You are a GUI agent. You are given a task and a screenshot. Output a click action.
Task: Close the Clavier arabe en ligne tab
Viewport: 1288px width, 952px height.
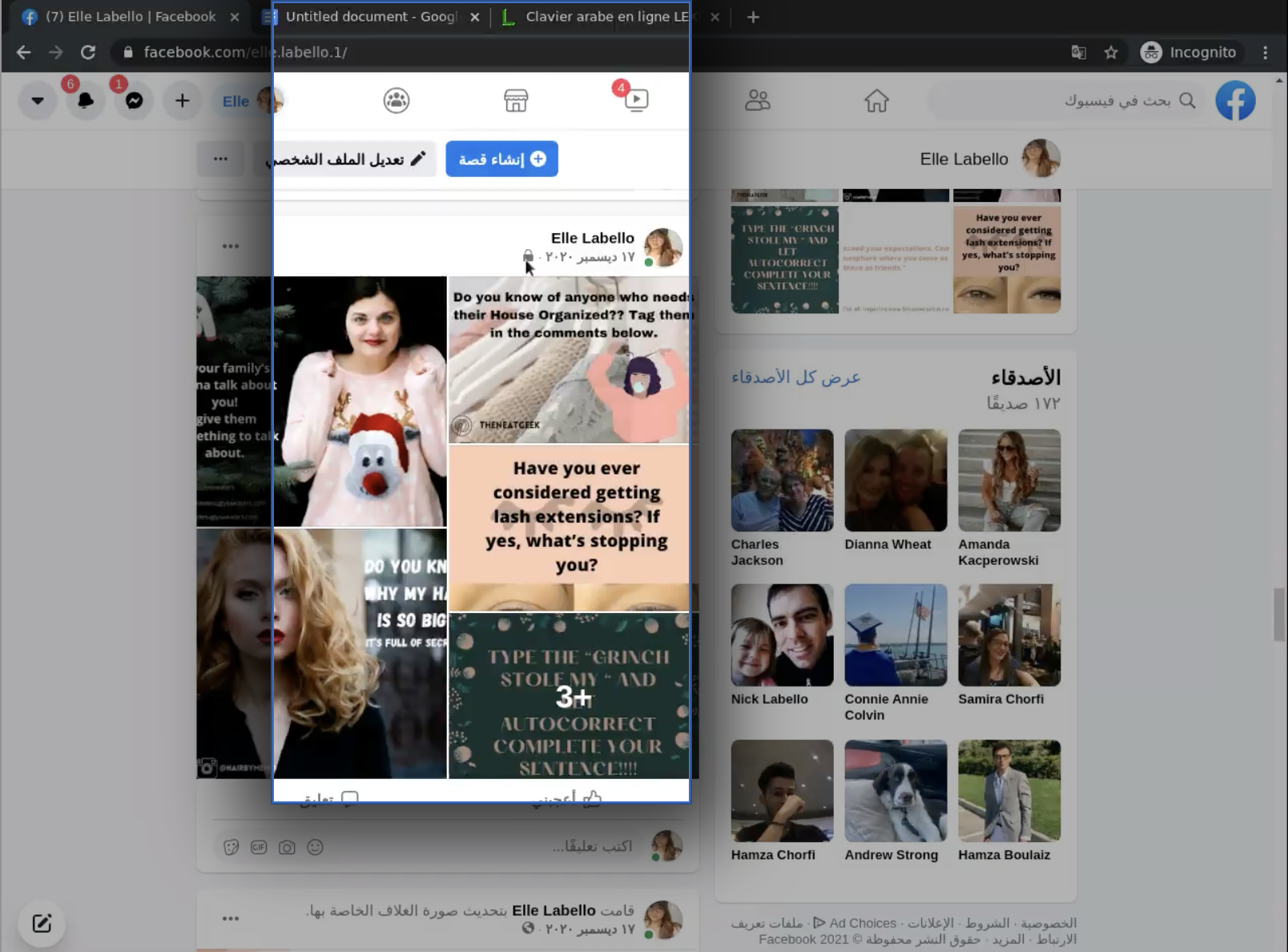714,17
